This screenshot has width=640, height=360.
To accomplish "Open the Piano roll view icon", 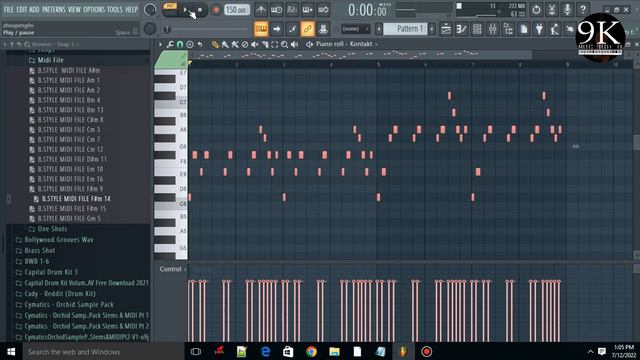I will (462, 29).
